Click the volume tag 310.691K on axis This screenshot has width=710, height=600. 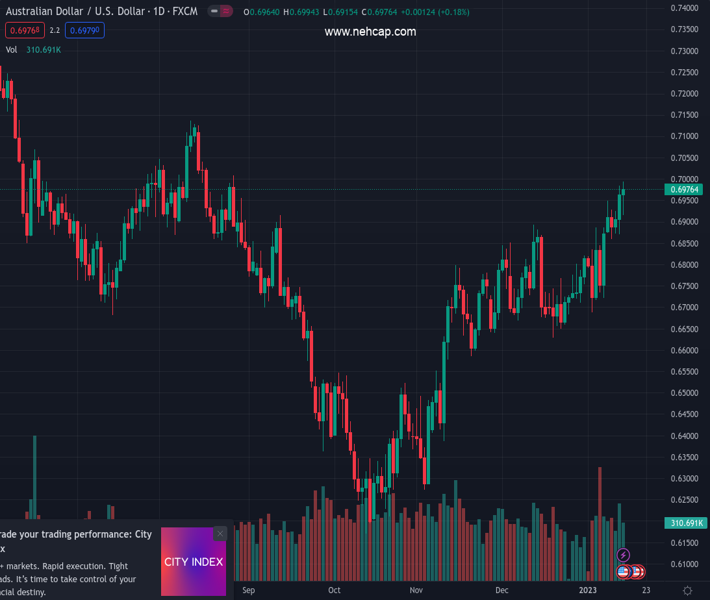click(x=684, y=523)
